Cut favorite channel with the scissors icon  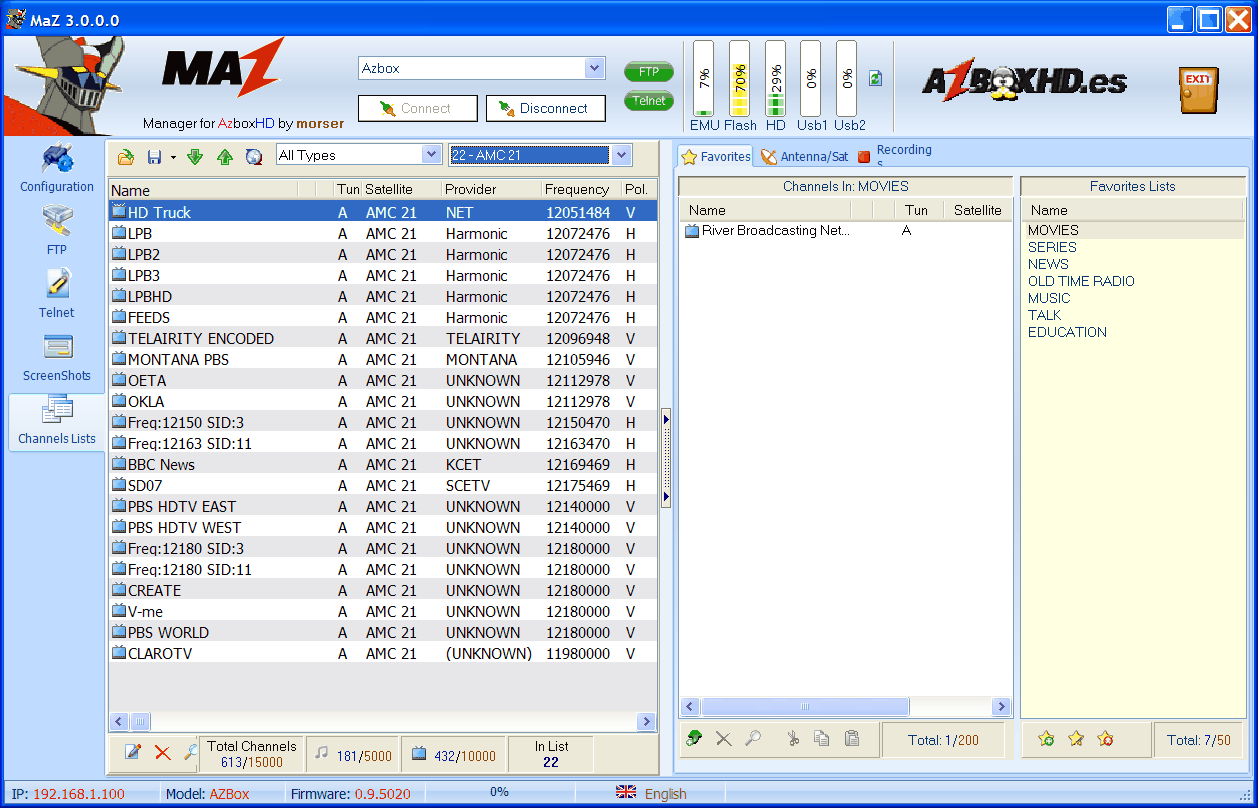[793, 739]
